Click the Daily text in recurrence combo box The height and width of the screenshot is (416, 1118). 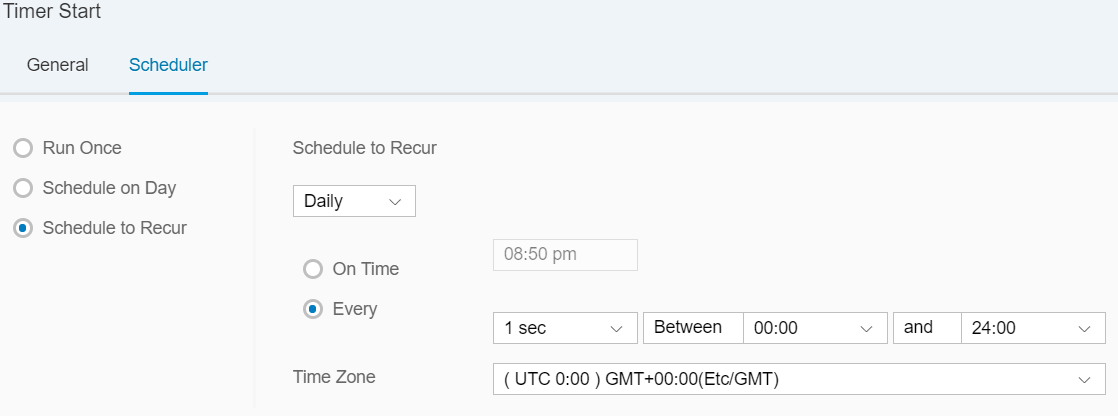tap(324, 201)
